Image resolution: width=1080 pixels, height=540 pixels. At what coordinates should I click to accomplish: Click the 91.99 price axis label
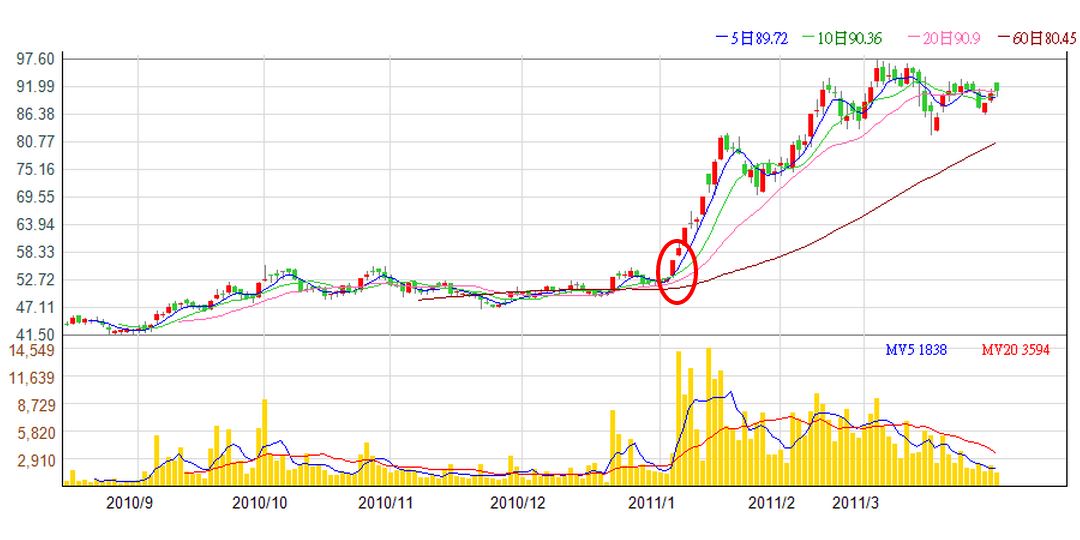35,87
